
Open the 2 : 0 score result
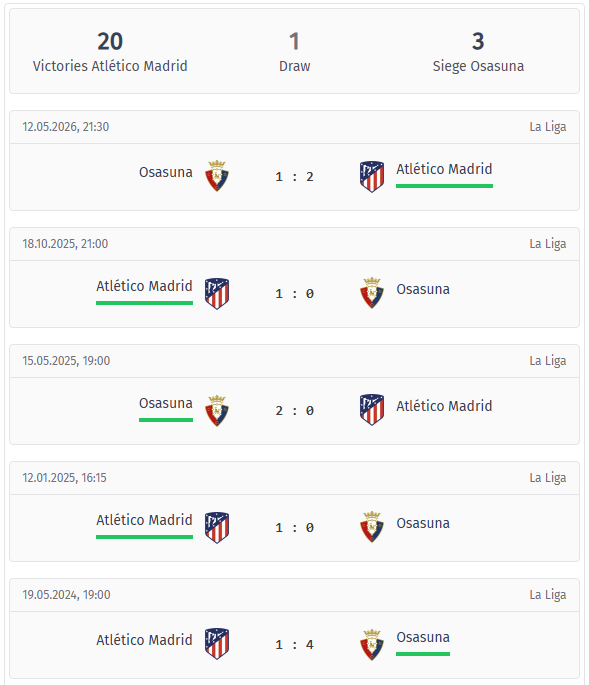pos(294,411)
